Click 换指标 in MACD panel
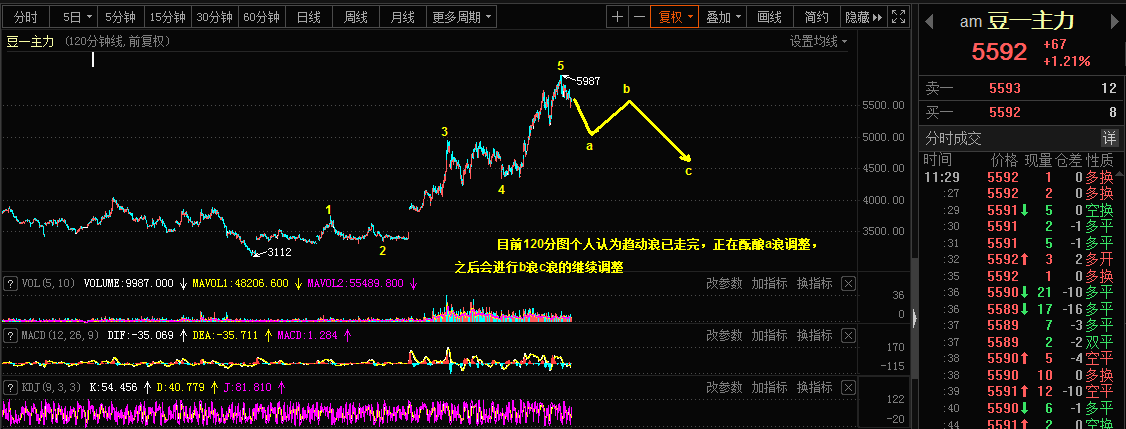The width and height of the screenshot is (1126, 429). [x=814, y=335]
